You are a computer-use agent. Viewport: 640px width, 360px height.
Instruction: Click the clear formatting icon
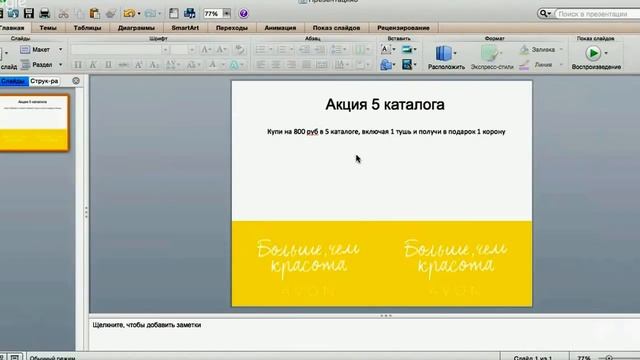[240, 50]
